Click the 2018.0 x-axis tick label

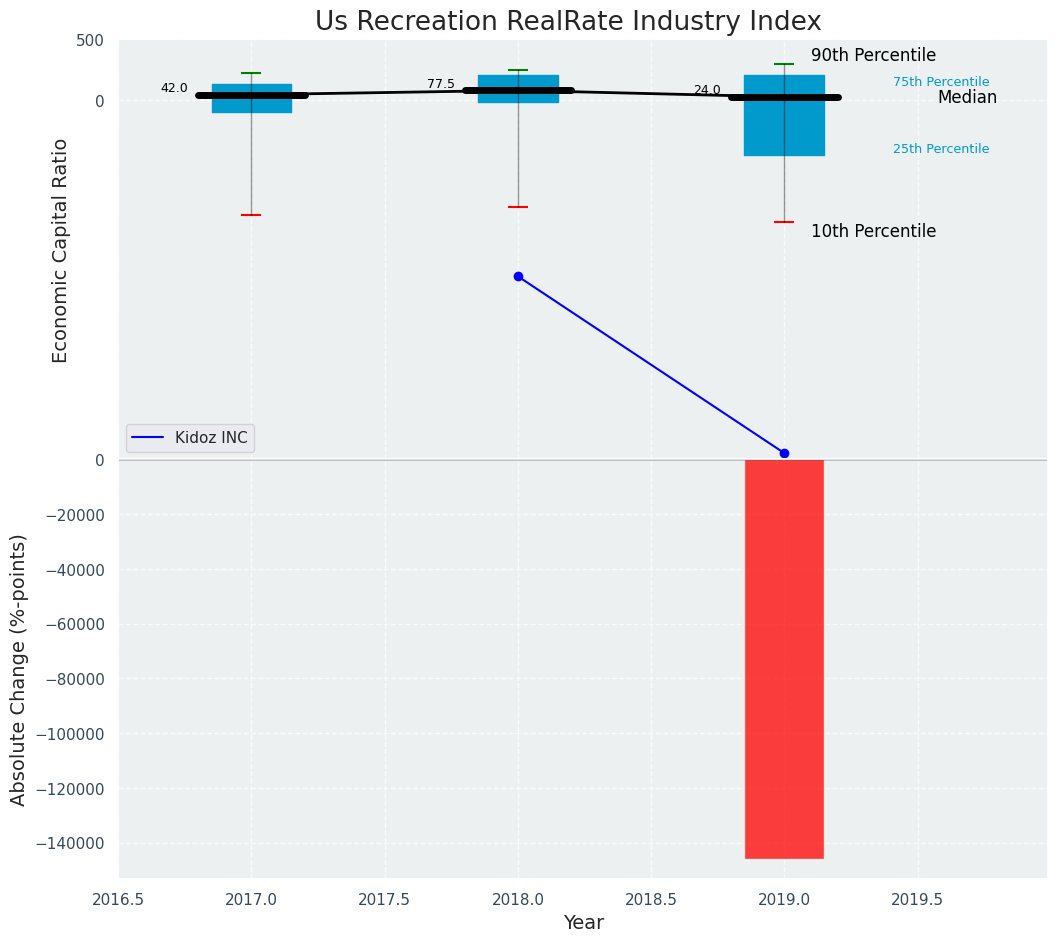click(x=518, y=899)
